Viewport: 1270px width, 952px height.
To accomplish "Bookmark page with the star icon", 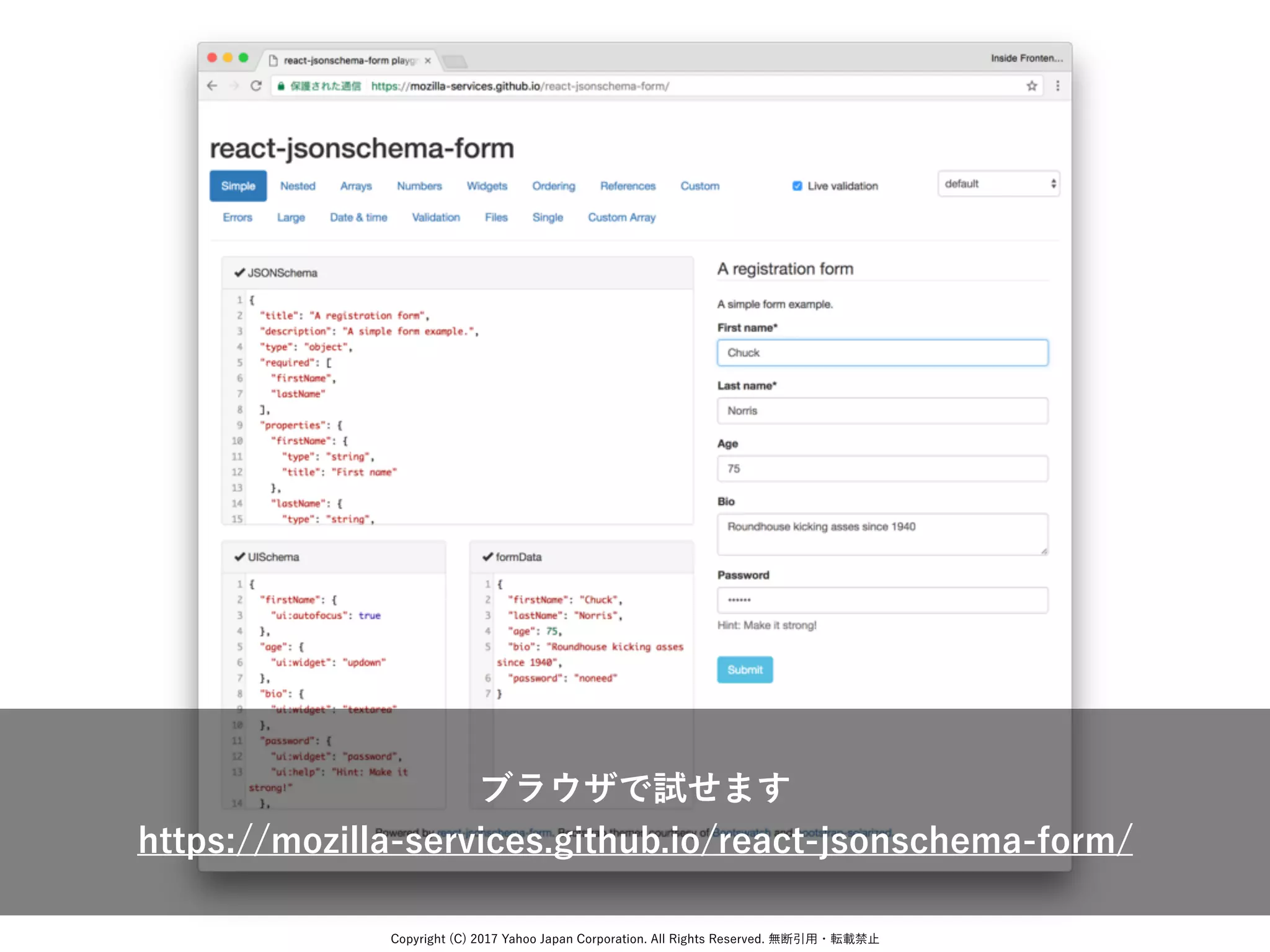I will click(1031, 86).
